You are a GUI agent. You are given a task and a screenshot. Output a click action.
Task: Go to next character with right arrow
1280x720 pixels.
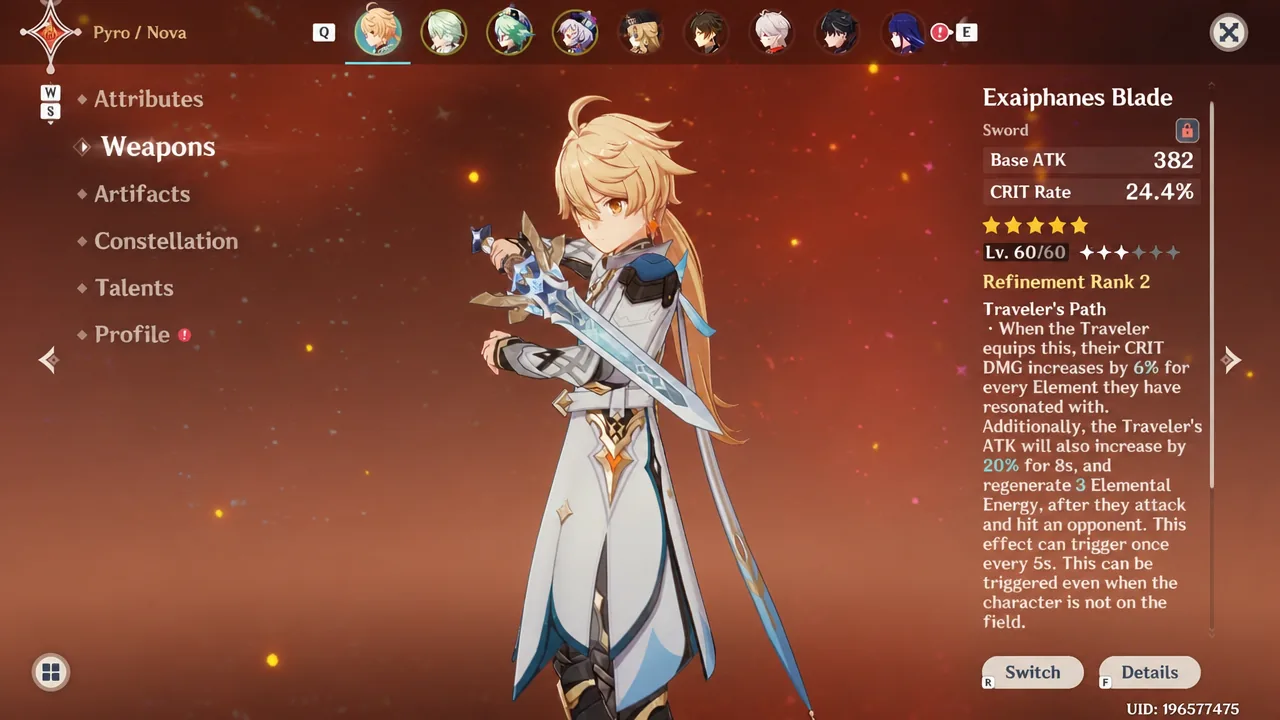coord(1231,359)
